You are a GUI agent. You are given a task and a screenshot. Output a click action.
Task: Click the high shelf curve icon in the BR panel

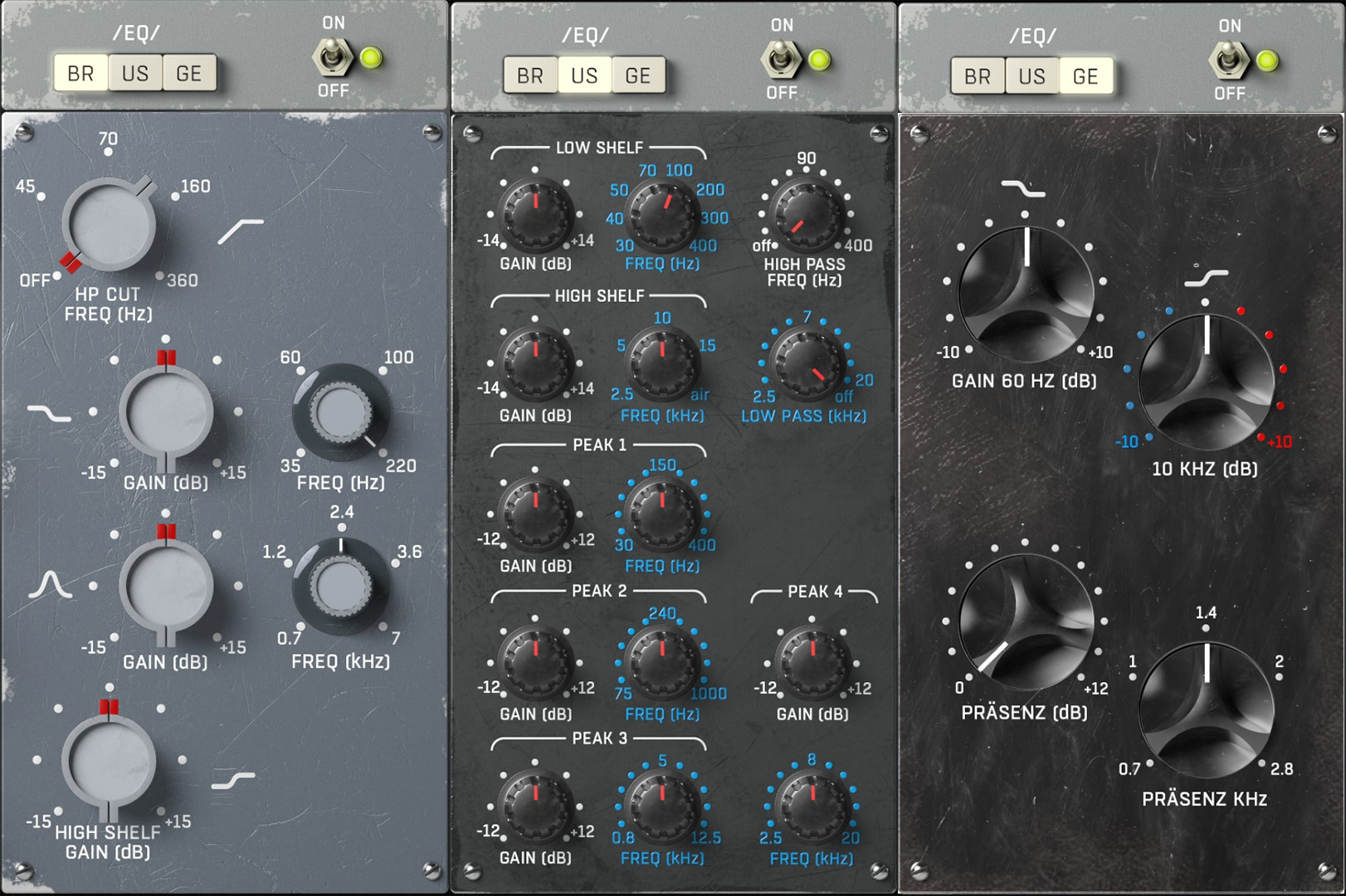233,780
